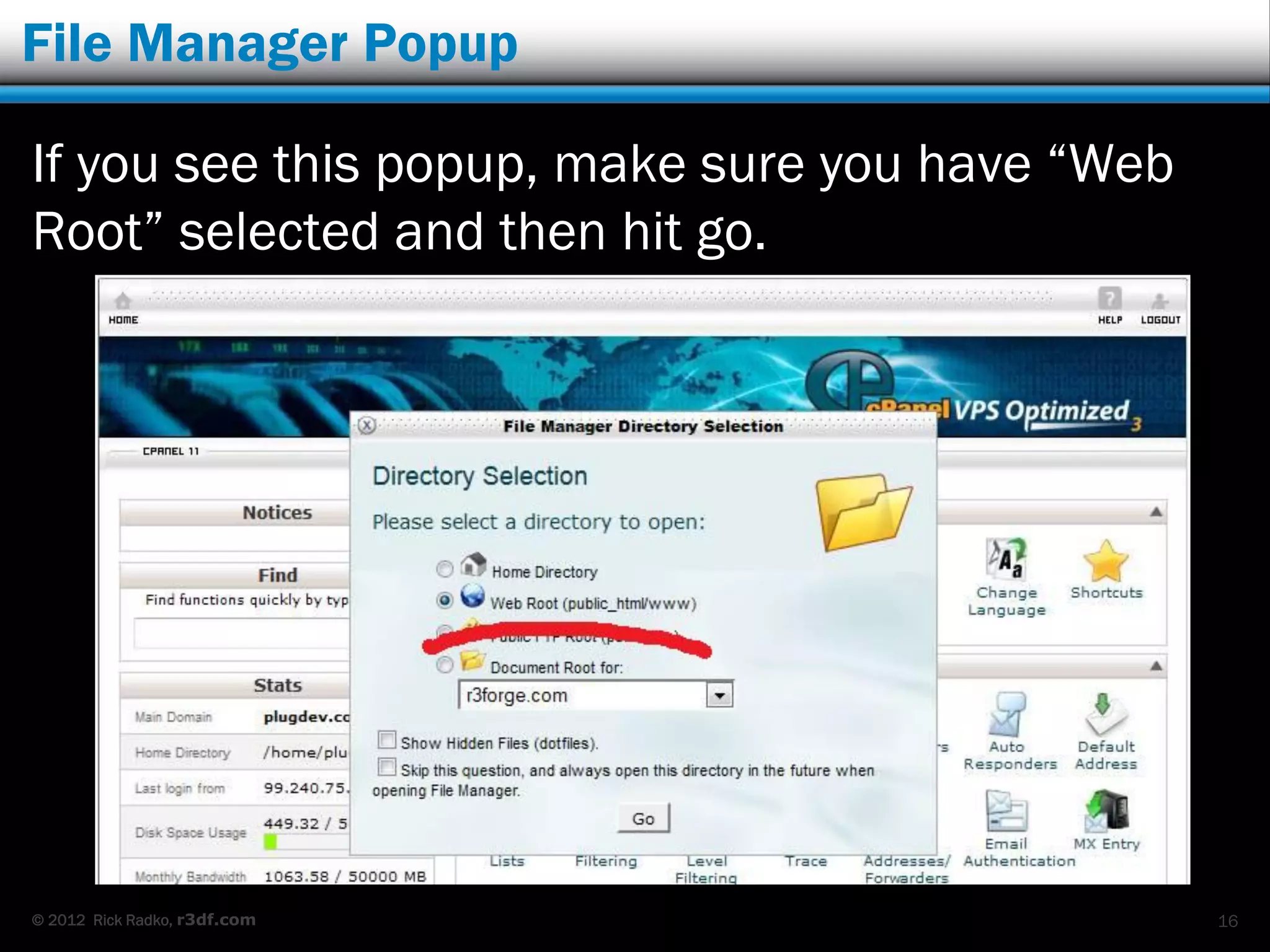
Task: Select the Document Root for radio button
Action: tap(445, 665)
